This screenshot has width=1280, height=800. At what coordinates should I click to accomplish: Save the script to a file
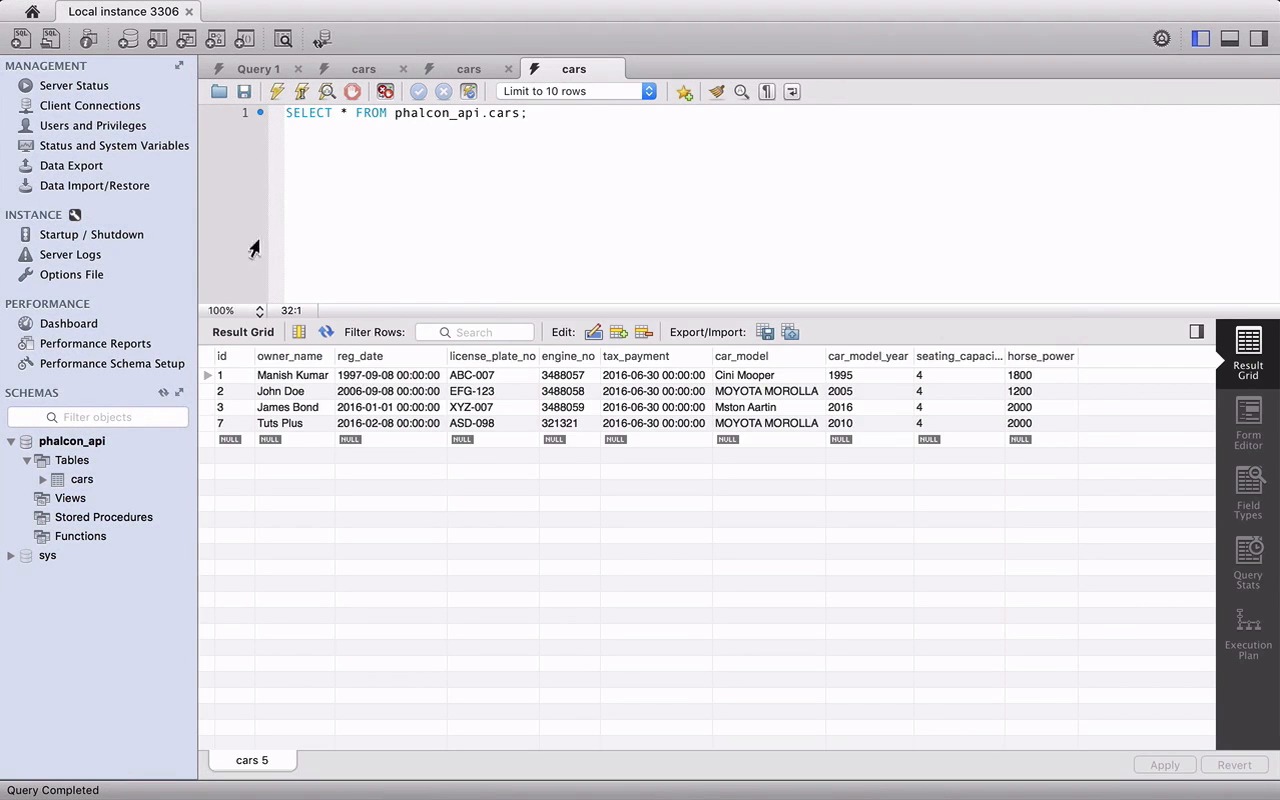(244, 91)
